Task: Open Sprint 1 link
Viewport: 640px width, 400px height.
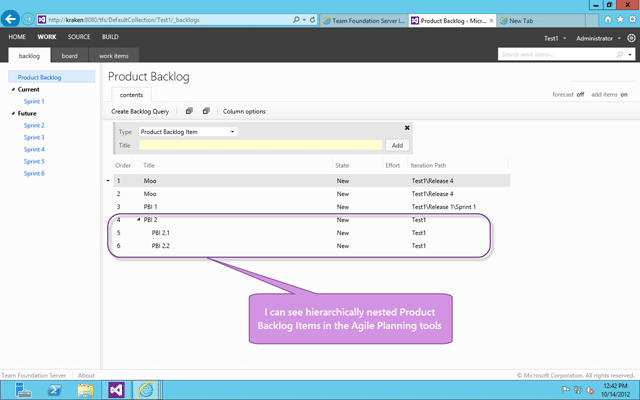Action: click(34, 101)
